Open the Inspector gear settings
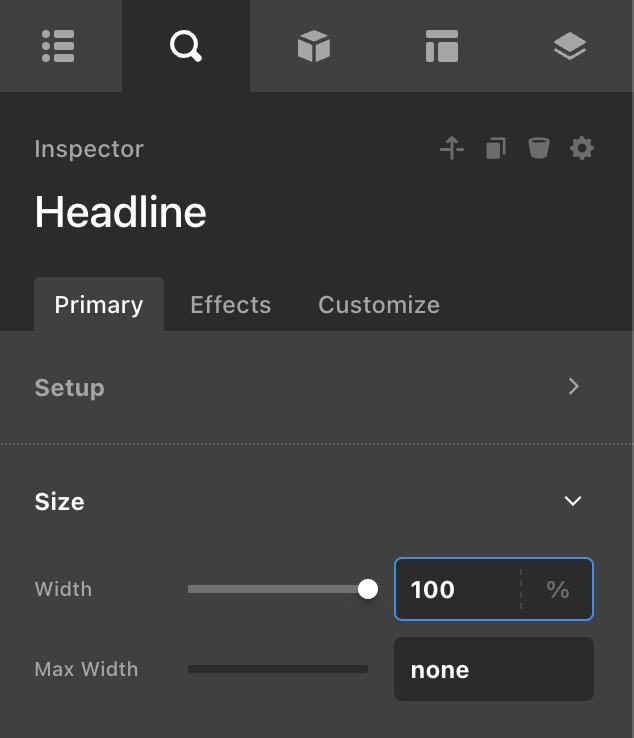634x738 pixels. 582,149
